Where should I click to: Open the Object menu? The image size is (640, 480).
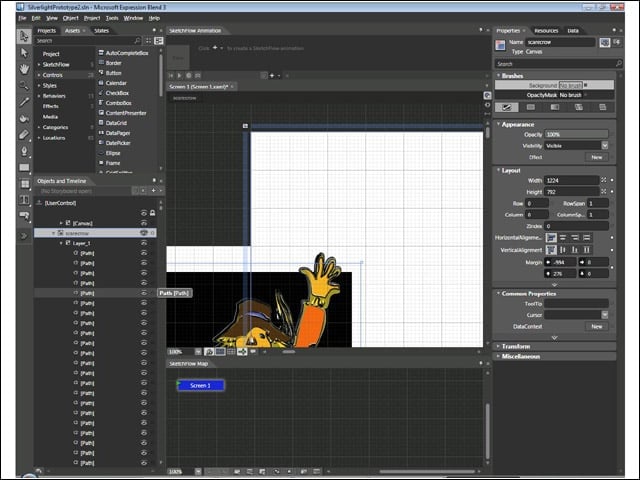tap(71, 18)
